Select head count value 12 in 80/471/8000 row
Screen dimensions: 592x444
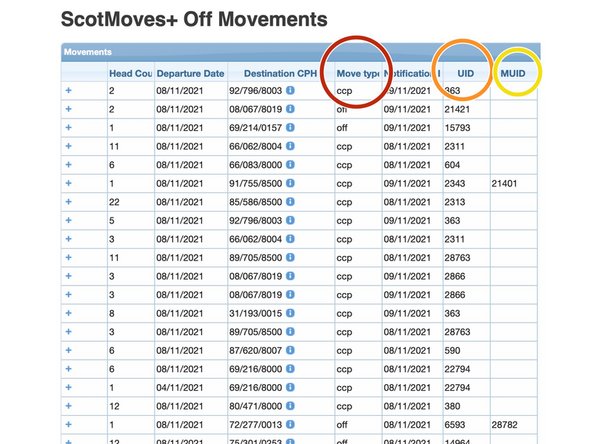(114, 406)
